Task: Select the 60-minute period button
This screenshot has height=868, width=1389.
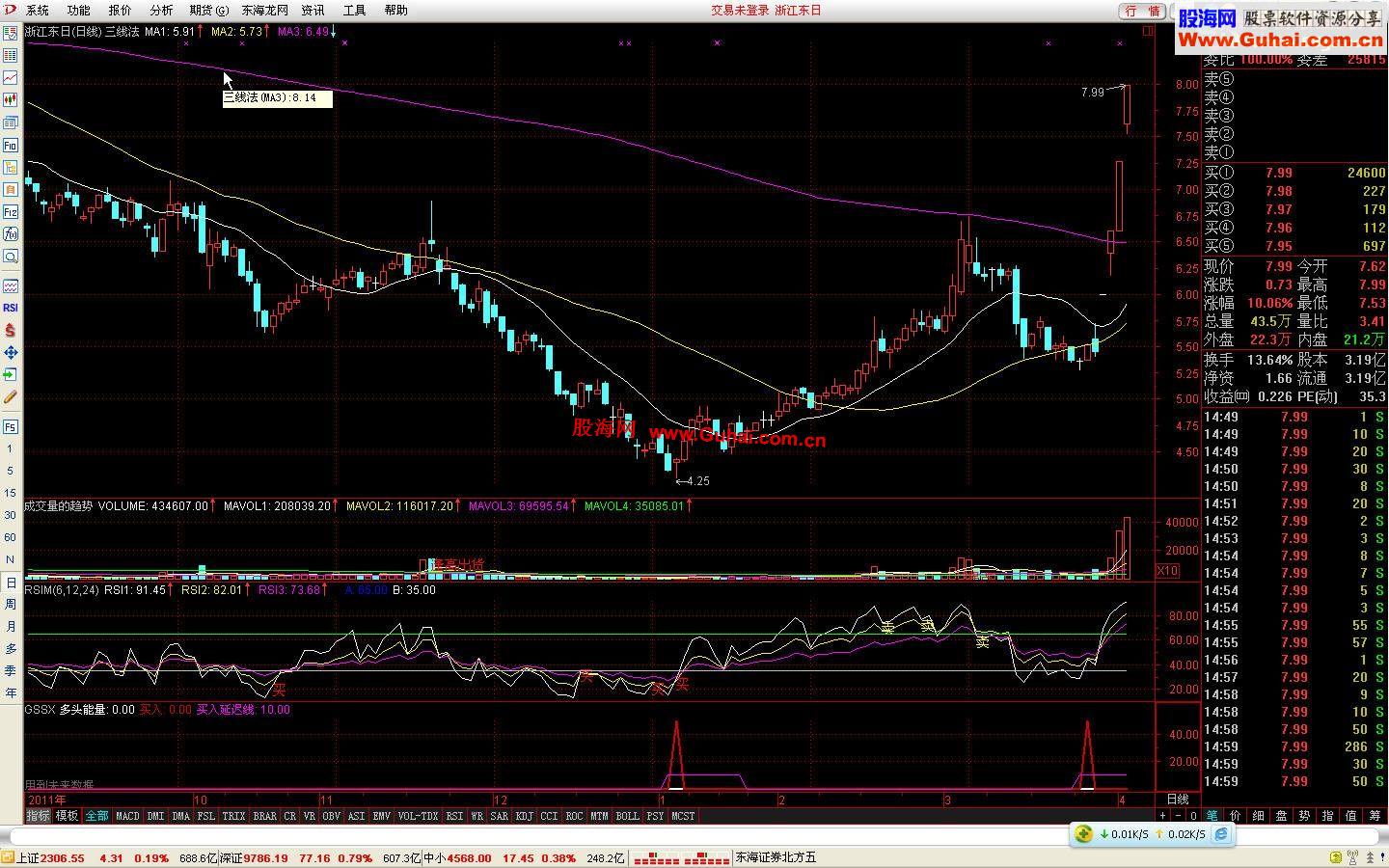Action: pos(11,537)
